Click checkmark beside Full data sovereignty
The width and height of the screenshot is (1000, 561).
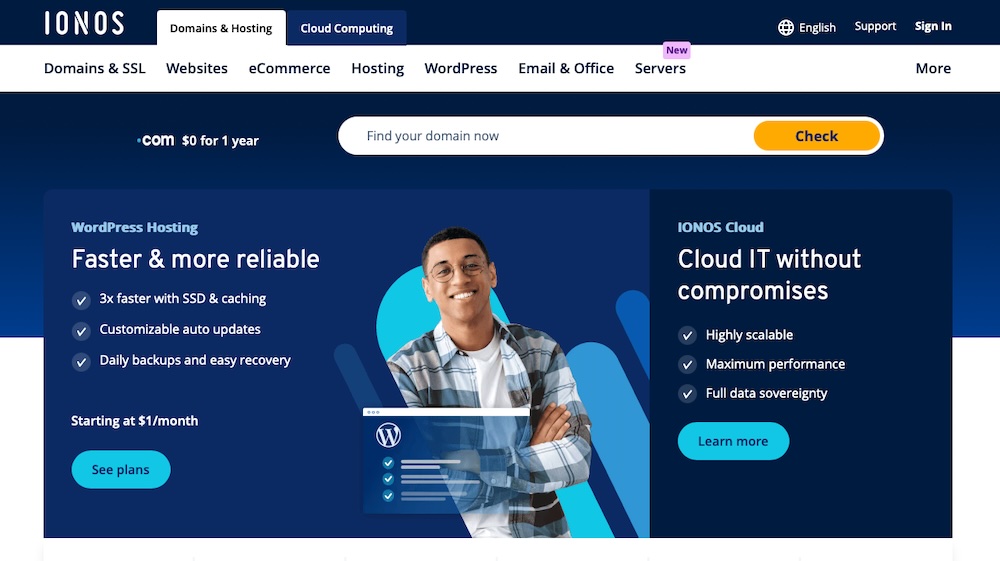687,394
